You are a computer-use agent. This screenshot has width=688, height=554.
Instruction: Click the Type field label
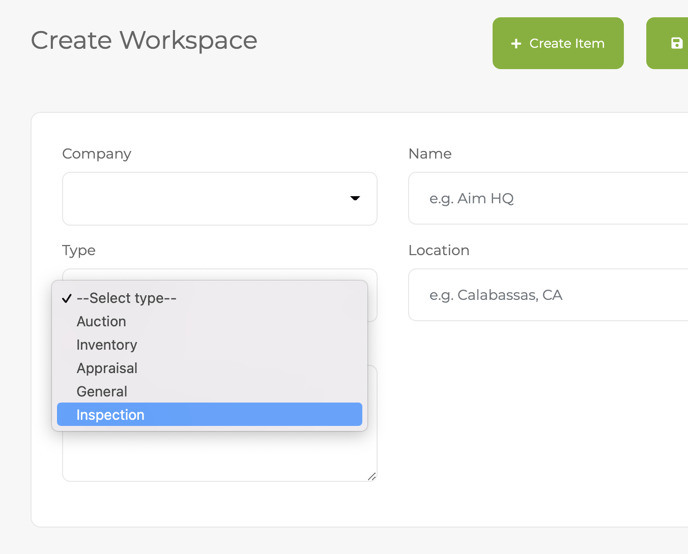pos(79,250)
